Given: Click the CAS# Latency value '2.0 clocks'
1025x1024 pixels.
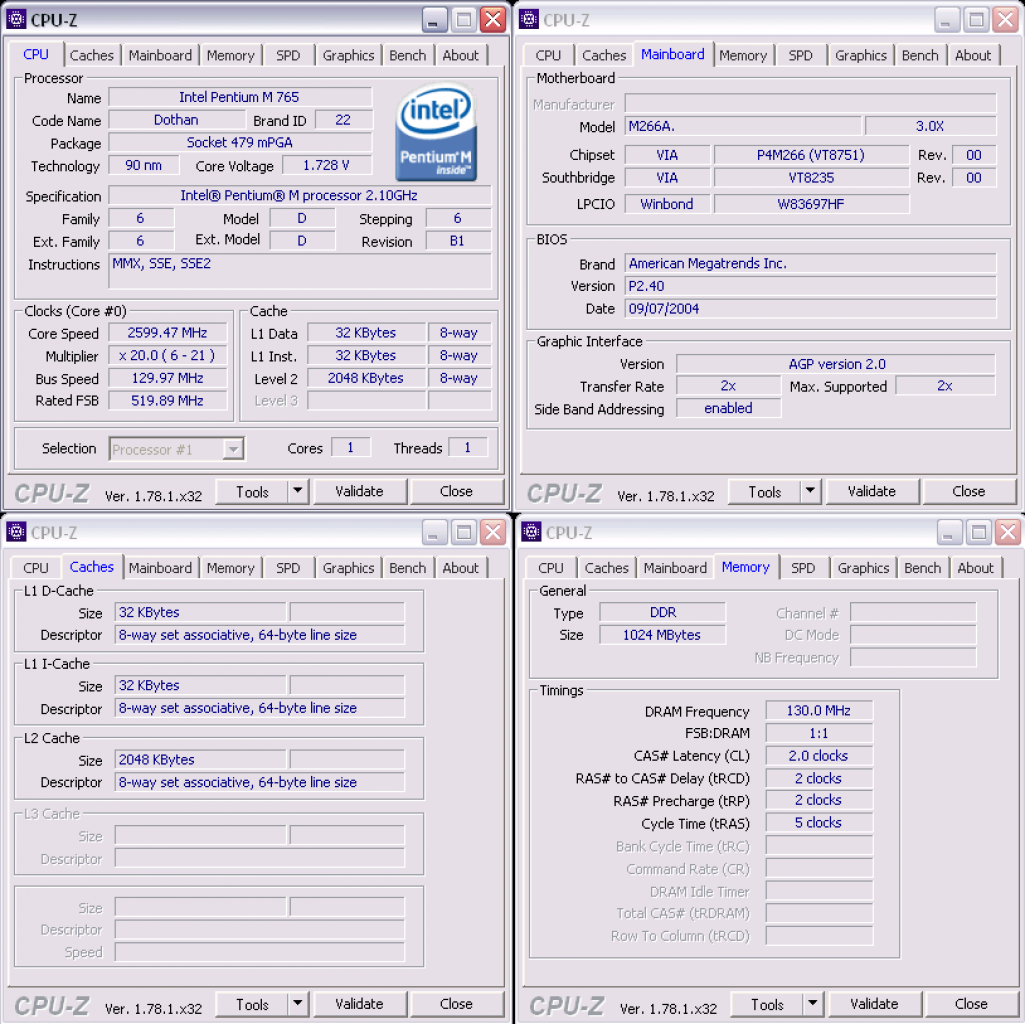Looking at the screenshot, I should click(x=819, y=756).
